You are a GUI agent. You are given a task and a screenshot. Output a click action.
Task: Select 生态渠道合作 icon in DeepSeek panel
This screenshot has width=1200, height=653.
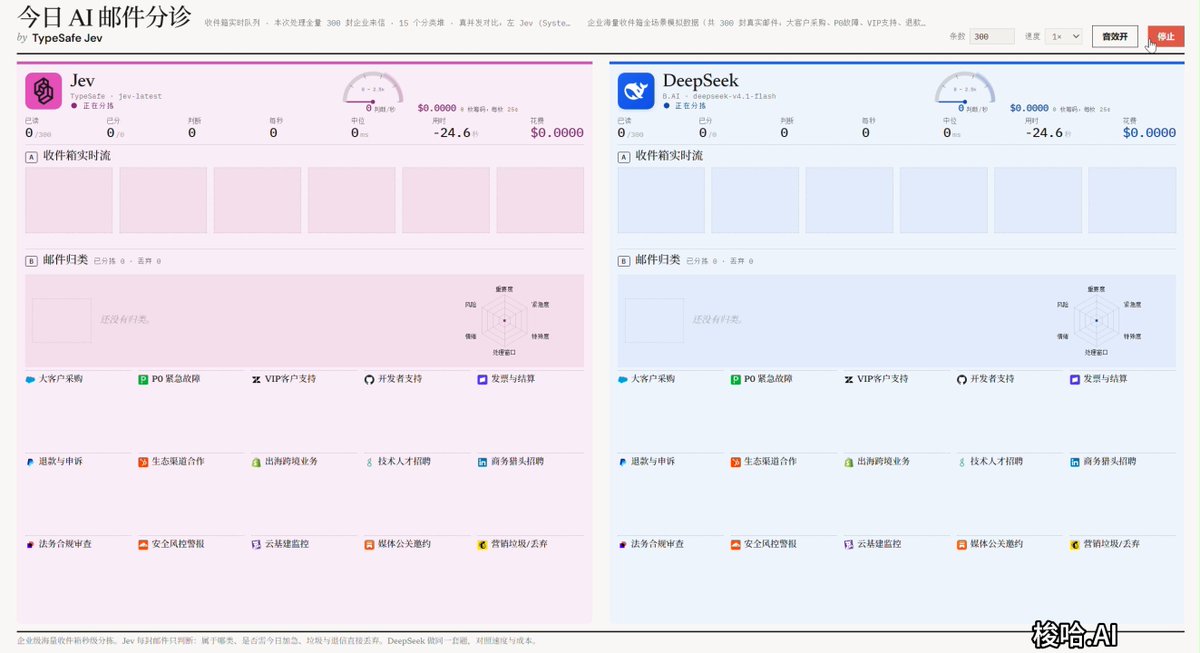coord(736,462)
